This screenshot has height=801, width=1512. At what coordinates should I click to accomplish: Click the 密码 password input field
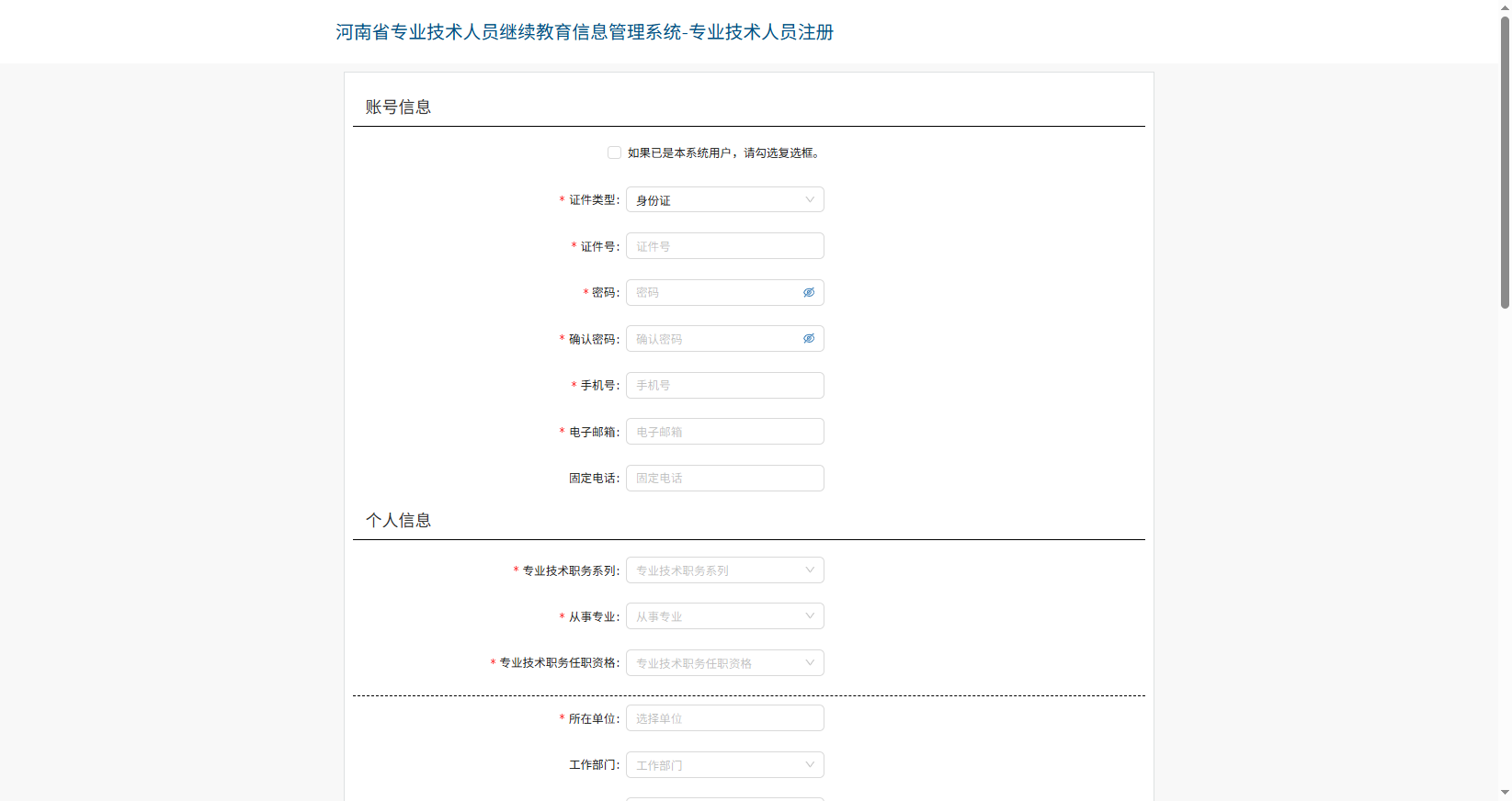pos(712,293)
